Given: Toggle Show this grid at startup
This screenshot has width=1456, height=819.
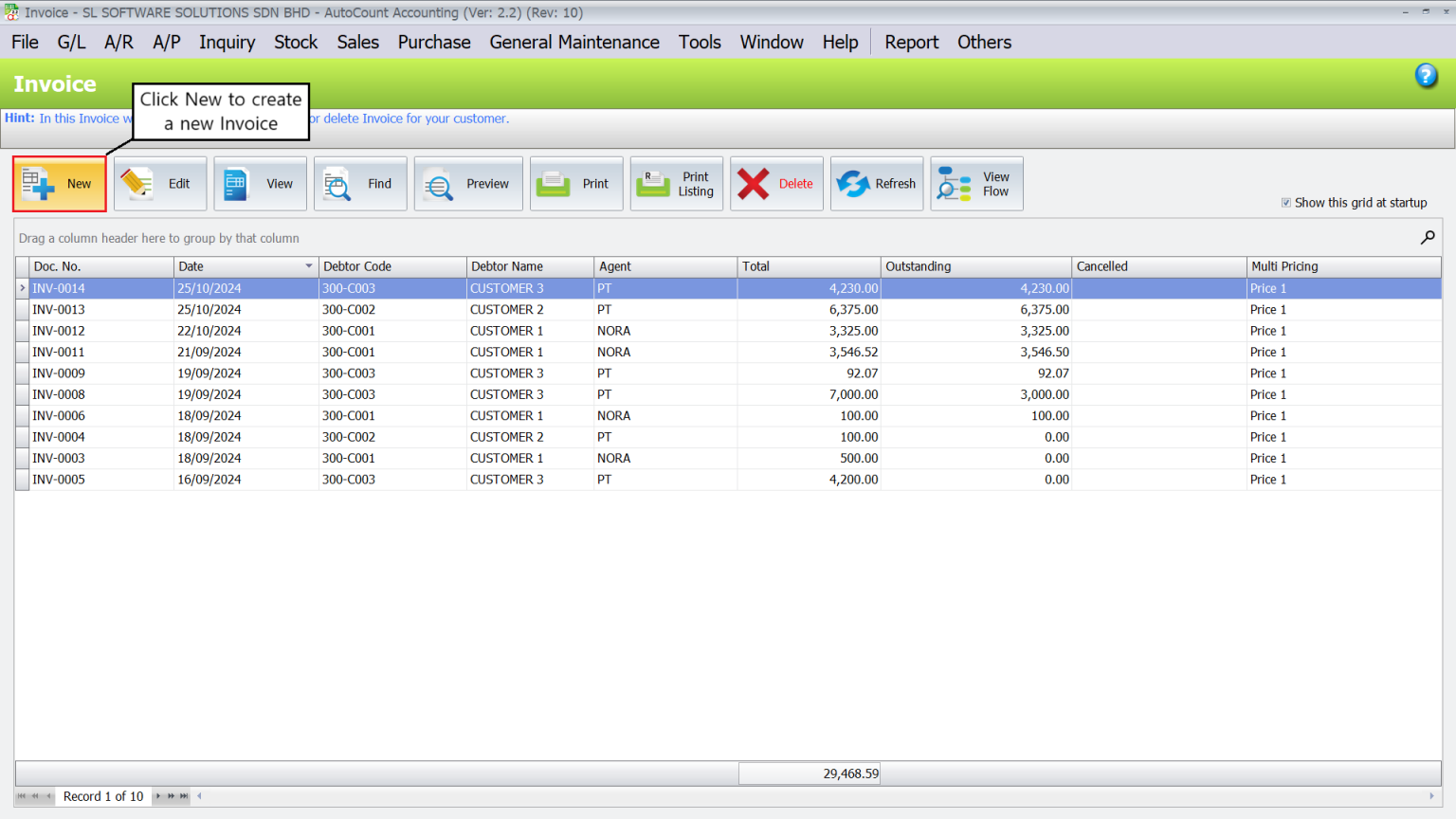Looking at the screenshot, I should (1286, 202).
